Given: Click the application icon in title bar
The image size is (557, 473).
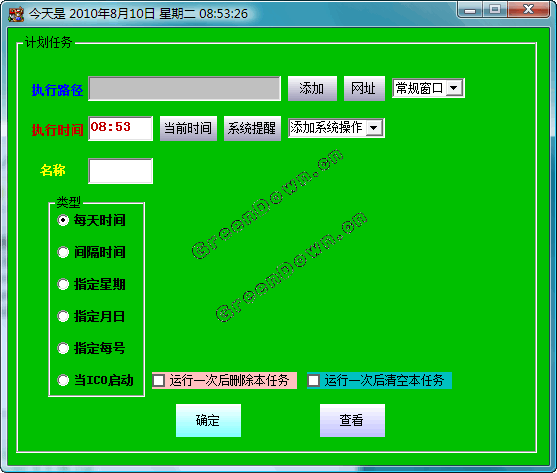Looking at the screenshot, I should (16, 14).
